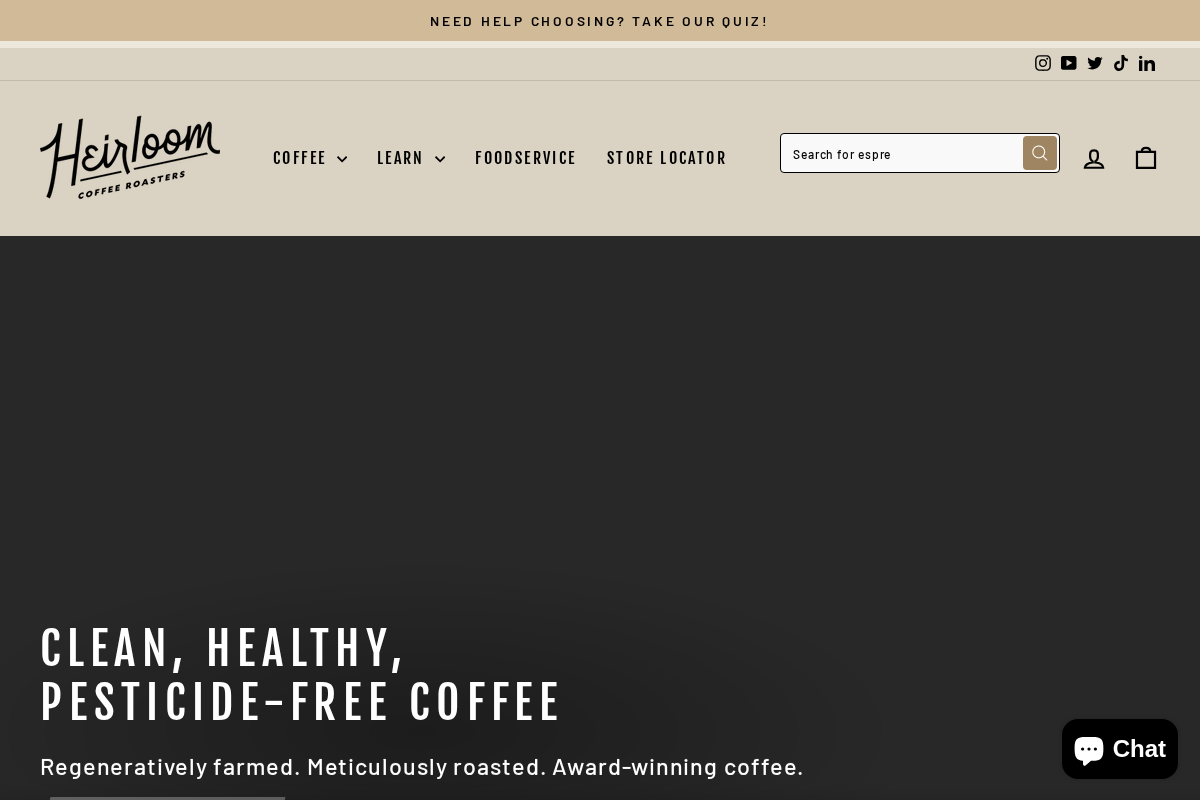This screenshot has width=1200, height=800.
Task: Open the Shopify chat widget
Action: (1119, 749)
